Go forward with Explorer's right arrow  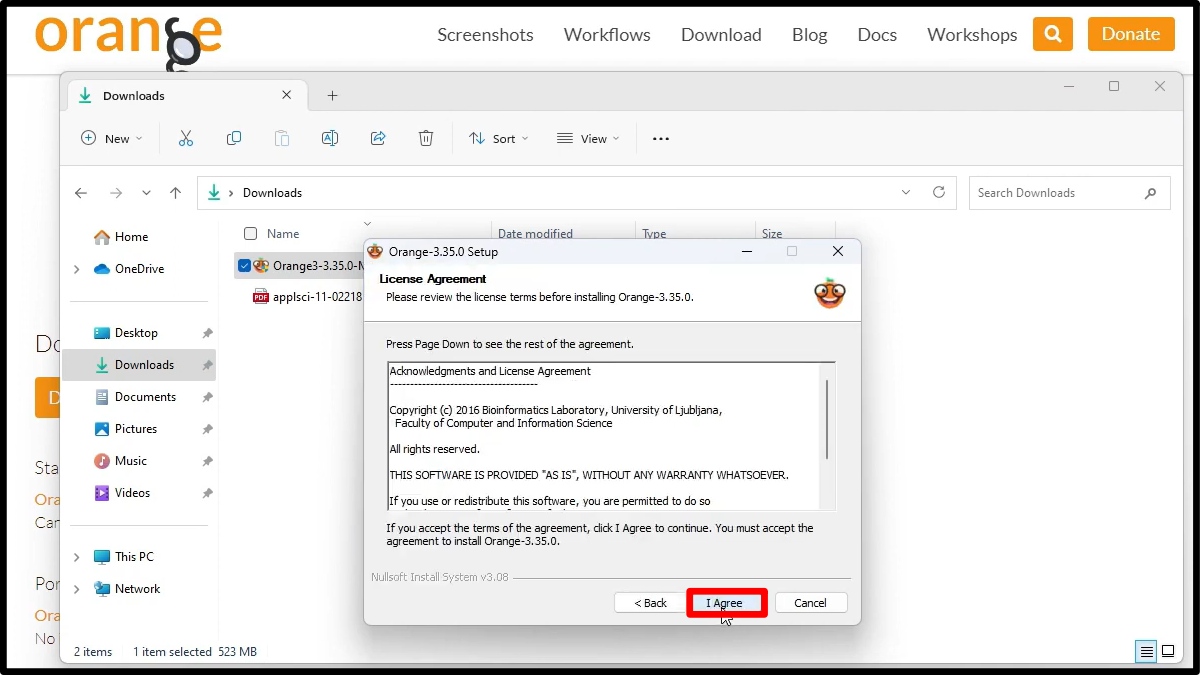116,193
